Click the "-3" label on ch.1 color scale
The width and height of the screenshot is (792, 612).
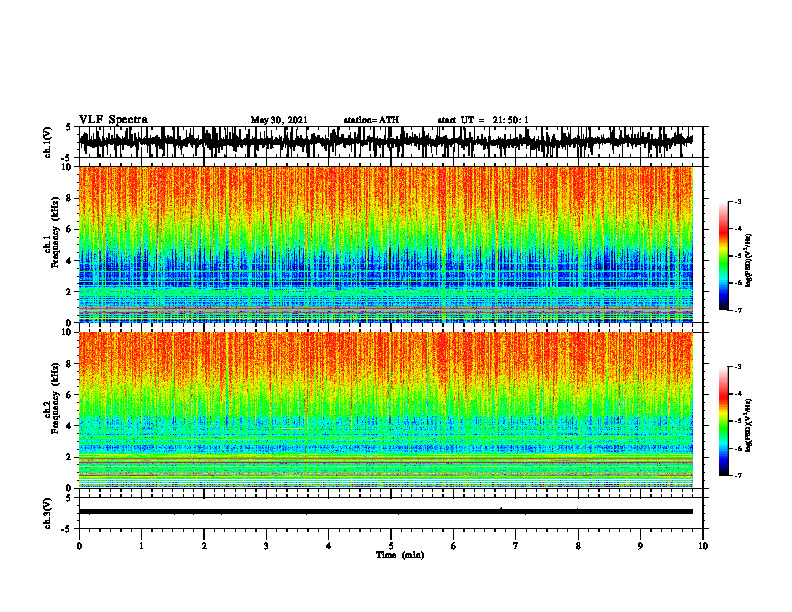point(738,201)
